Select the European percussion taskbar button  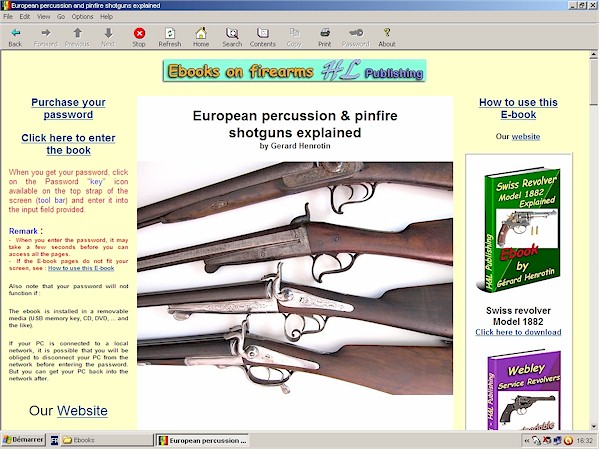click(x=202, y=440)
